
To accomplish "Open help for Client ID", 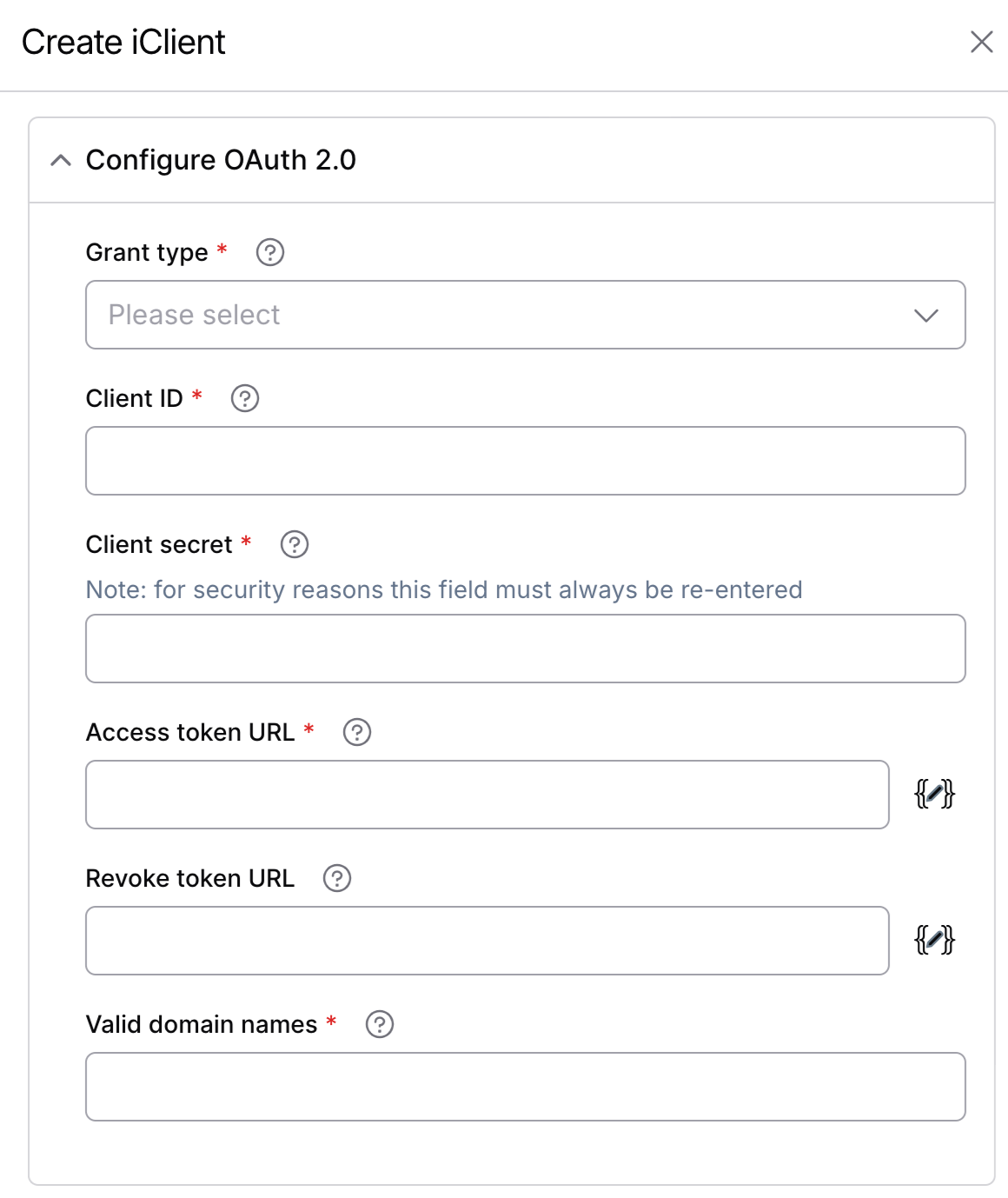I will 245,398.
